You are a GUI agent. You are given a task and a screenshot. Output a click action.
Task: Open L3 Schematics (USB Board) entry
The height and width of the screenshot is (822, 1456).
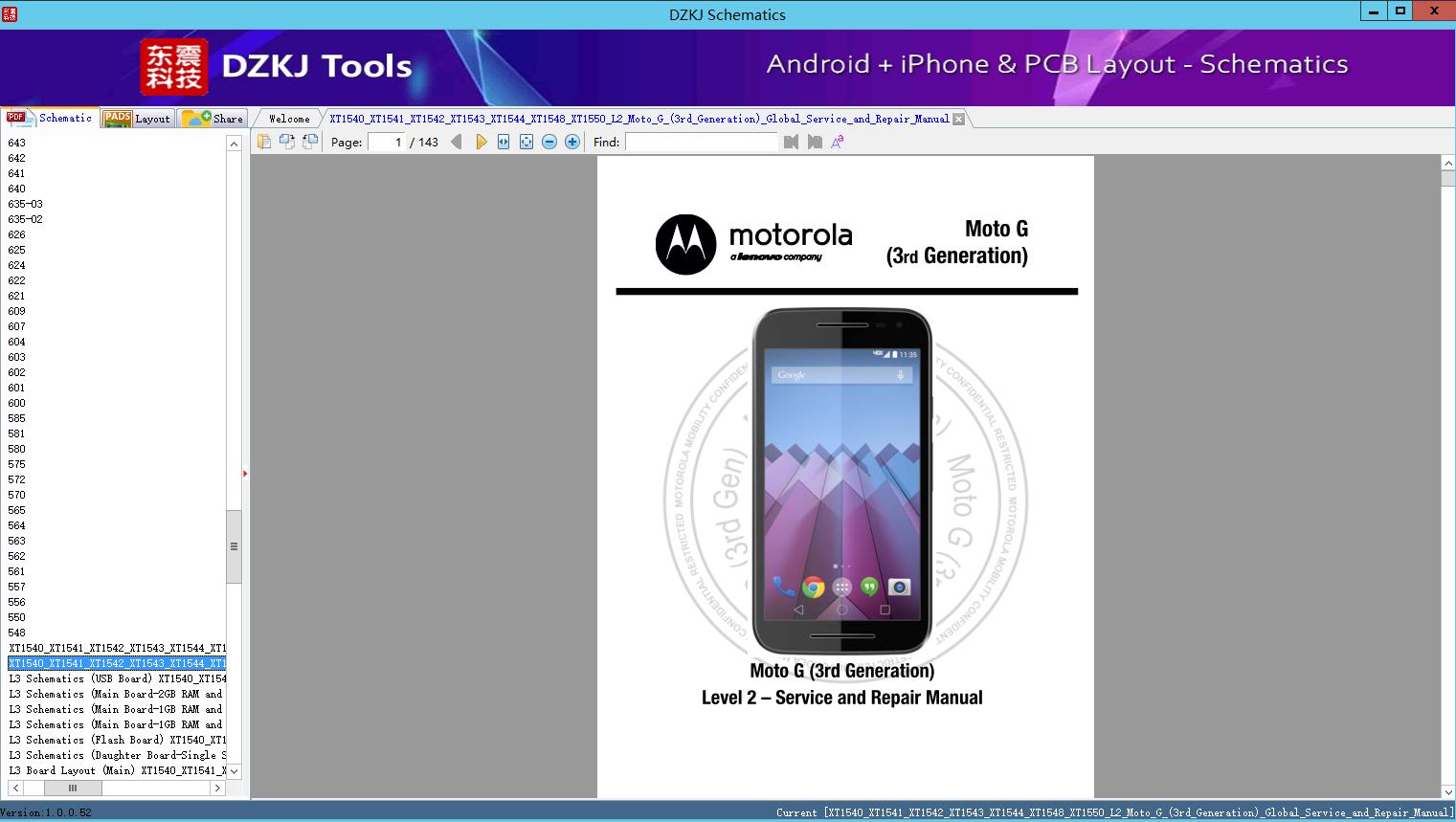117,678
